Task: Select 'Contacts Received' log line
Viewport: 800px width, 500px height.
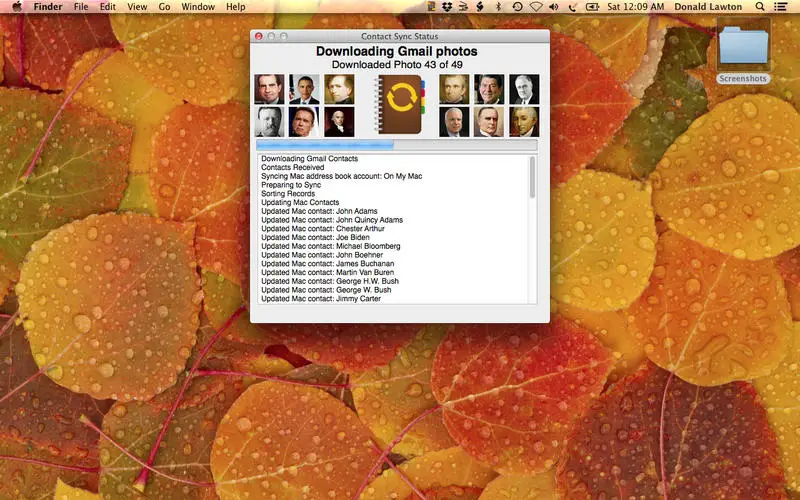Action: (x=292, y=167)
